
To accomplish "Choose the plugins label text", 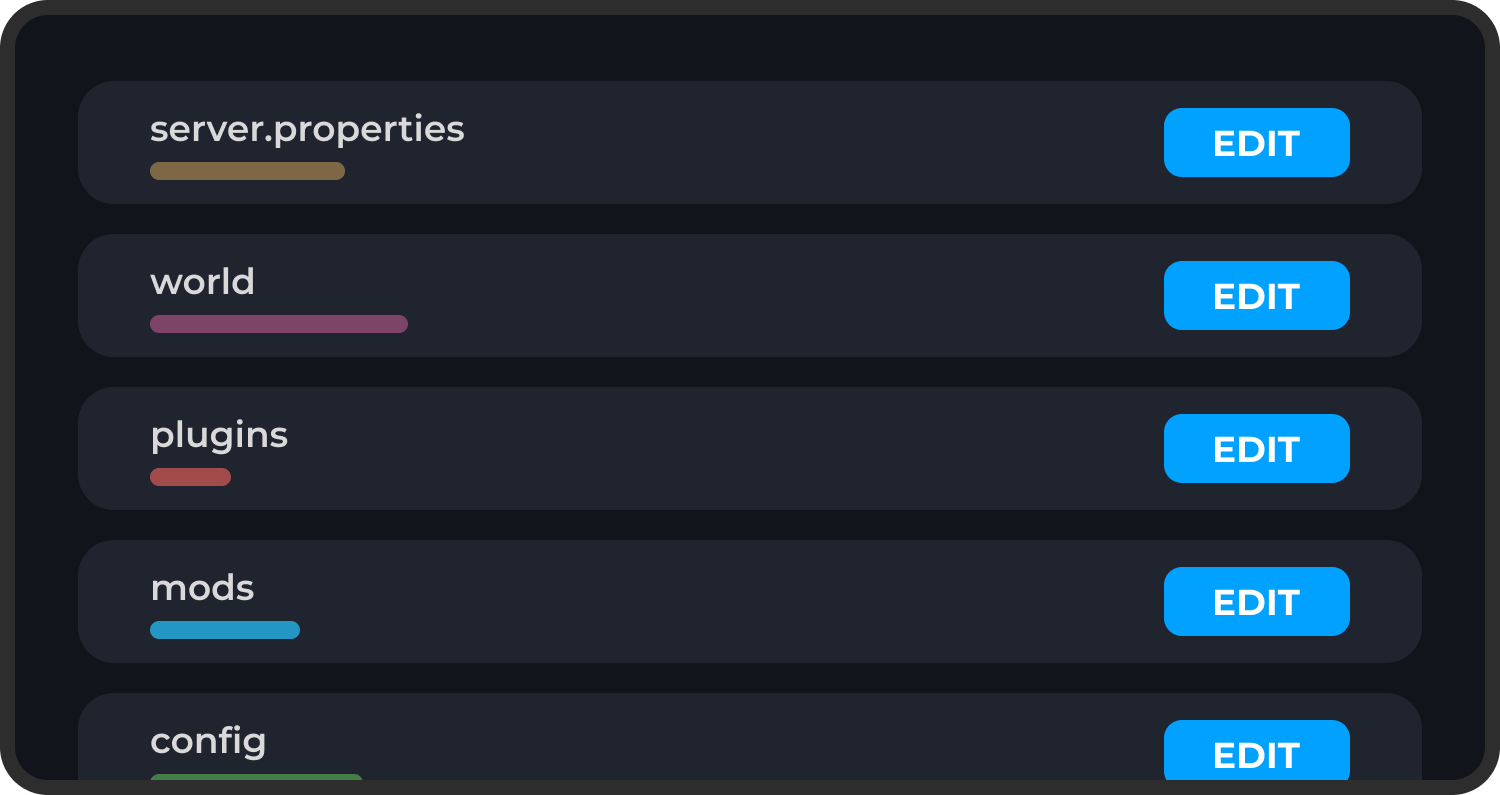I will 219,436.
